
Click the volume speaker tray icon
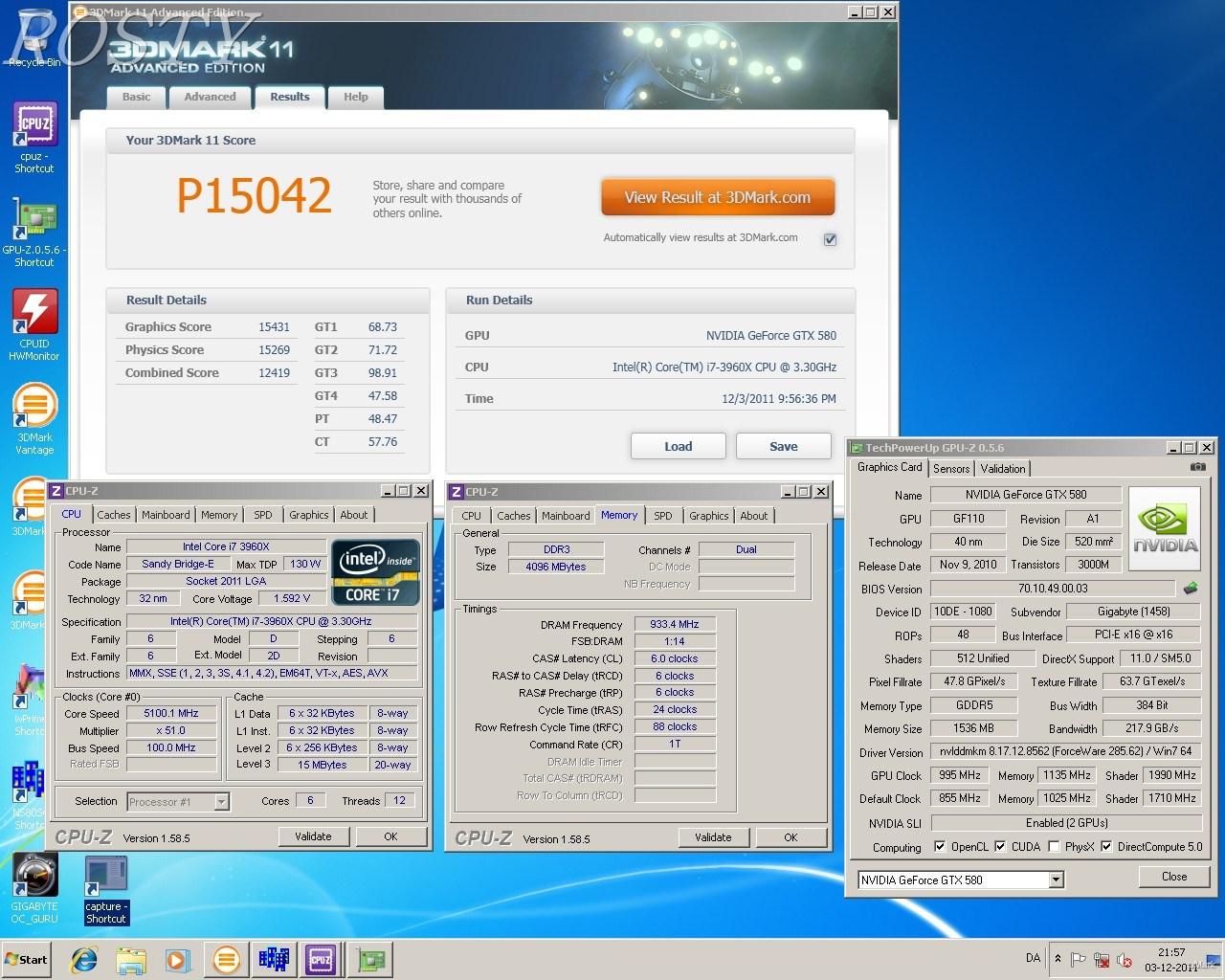[1125, 959]
